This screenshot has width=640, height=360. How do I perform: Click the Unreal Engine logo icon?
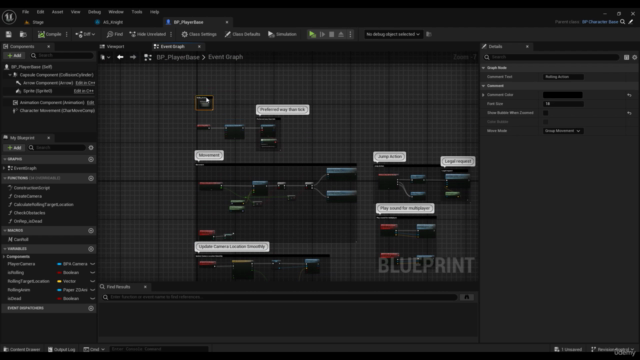click(x=9, y=17)
